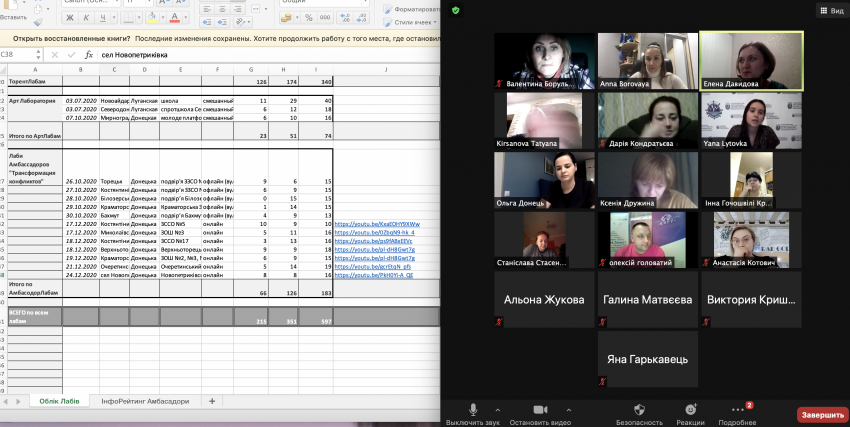Confirm formula entry with checkmark icon
The width and height of the screenshot is (850, 427).
tap(72, 55)
